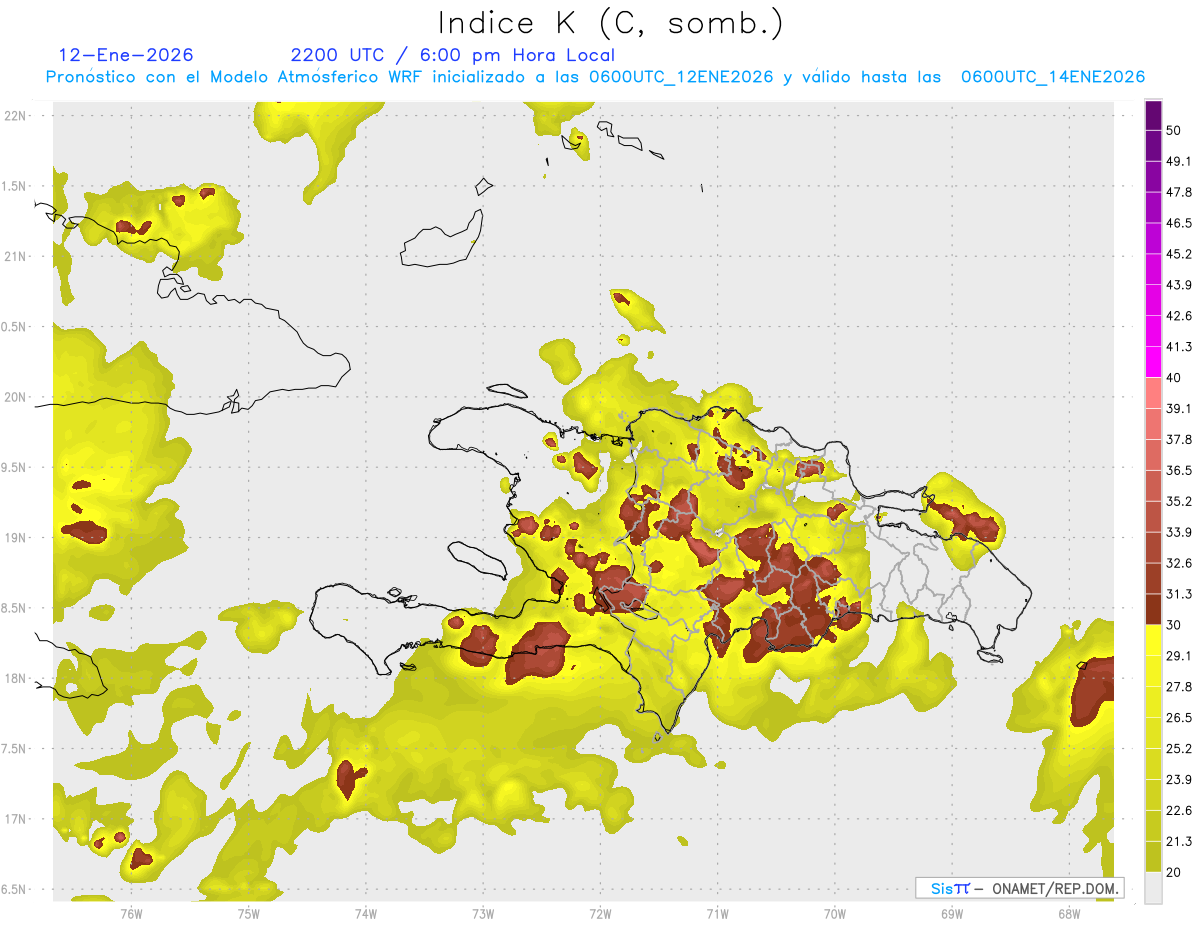Click the '21N' latitude label
Image resolution: width=1200 pixels, height=927 pixels.
[x=15, y=256]
